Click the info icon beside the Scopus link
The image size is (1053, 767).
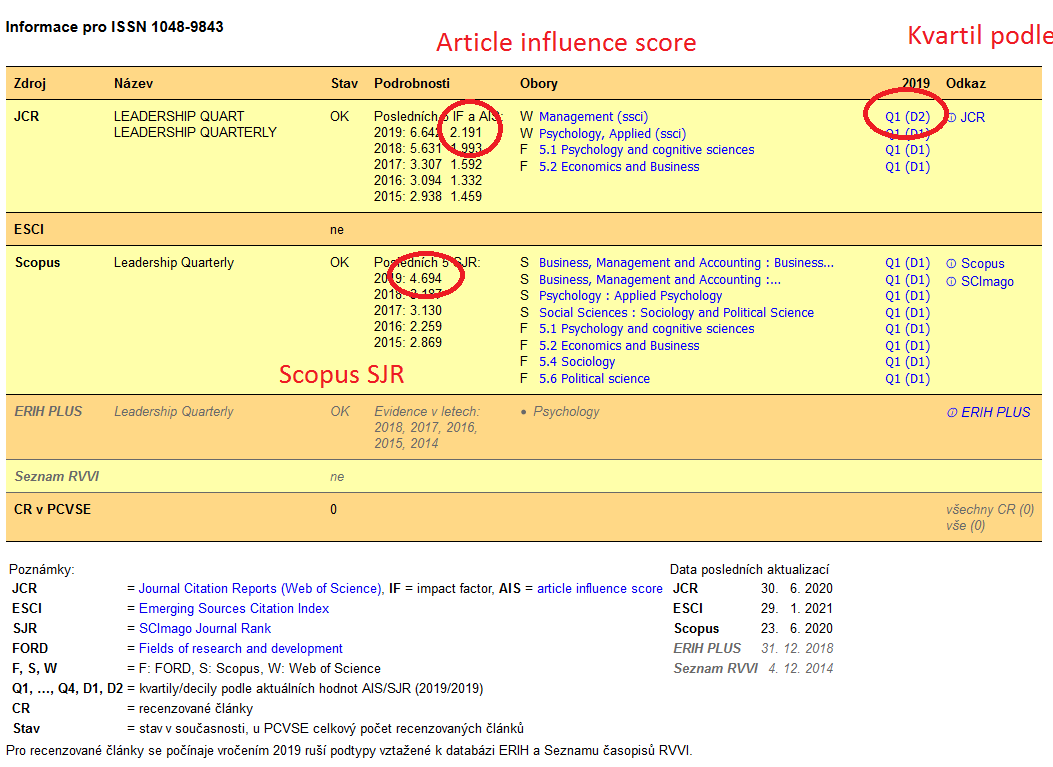[x=951, y=264]
